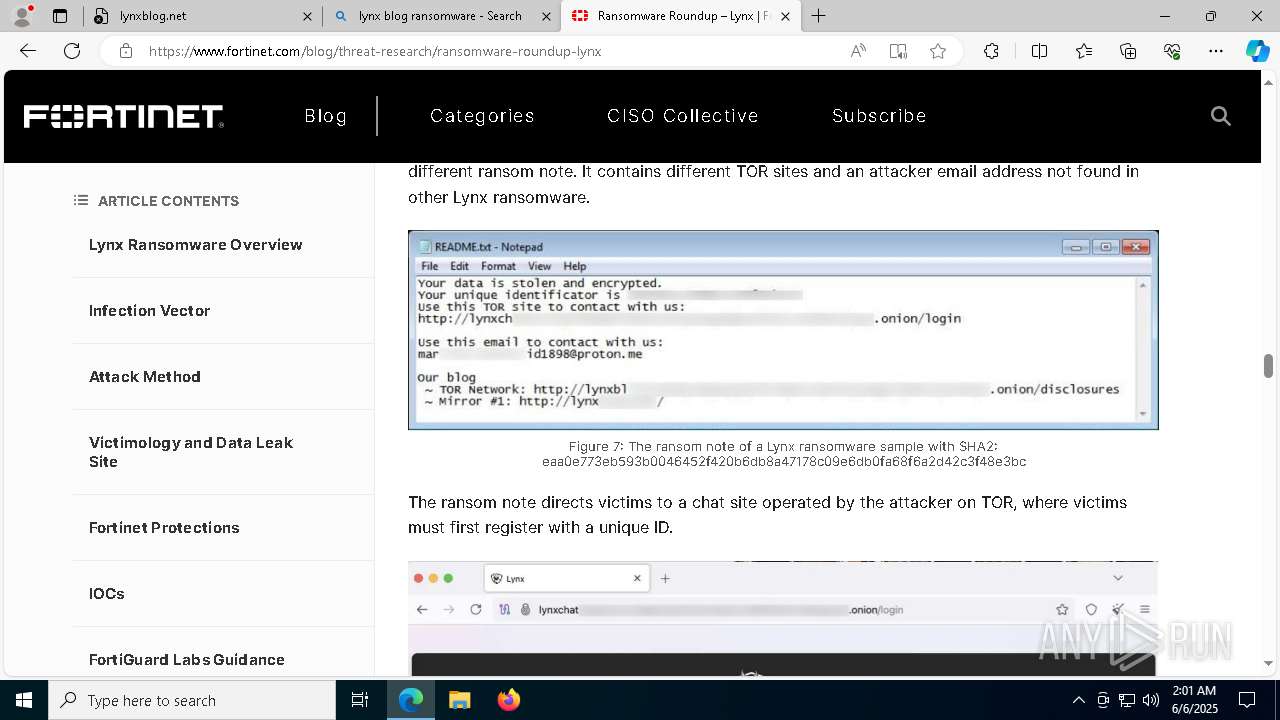The height and width of the screenshot is (720, 1280).
Task: Open the volume speaker tray icon
Action: point(1150,700)
